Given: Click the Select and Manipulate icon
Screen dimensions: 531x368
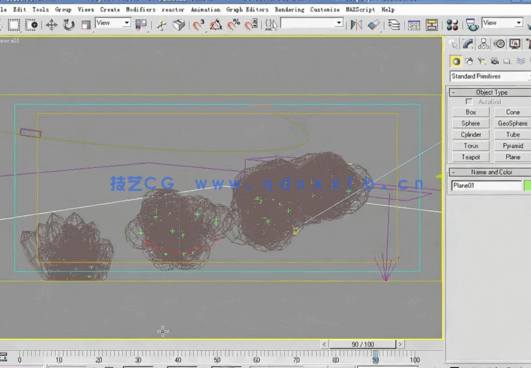Looking at the screenshot, I should click(162, 25).
